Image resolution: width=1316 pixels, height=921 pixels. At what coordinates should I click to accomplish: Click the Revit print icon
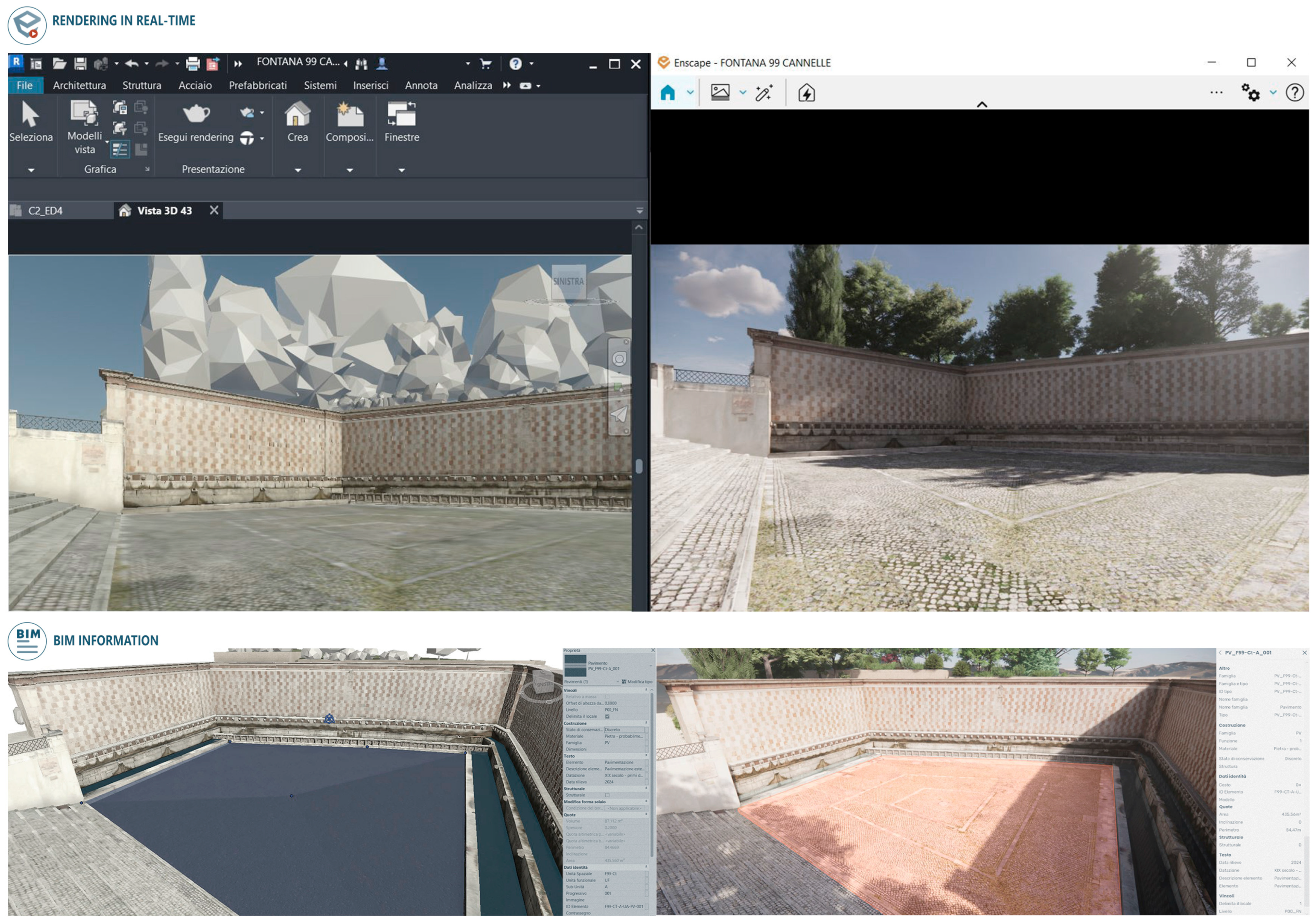[x=193, y=64]
